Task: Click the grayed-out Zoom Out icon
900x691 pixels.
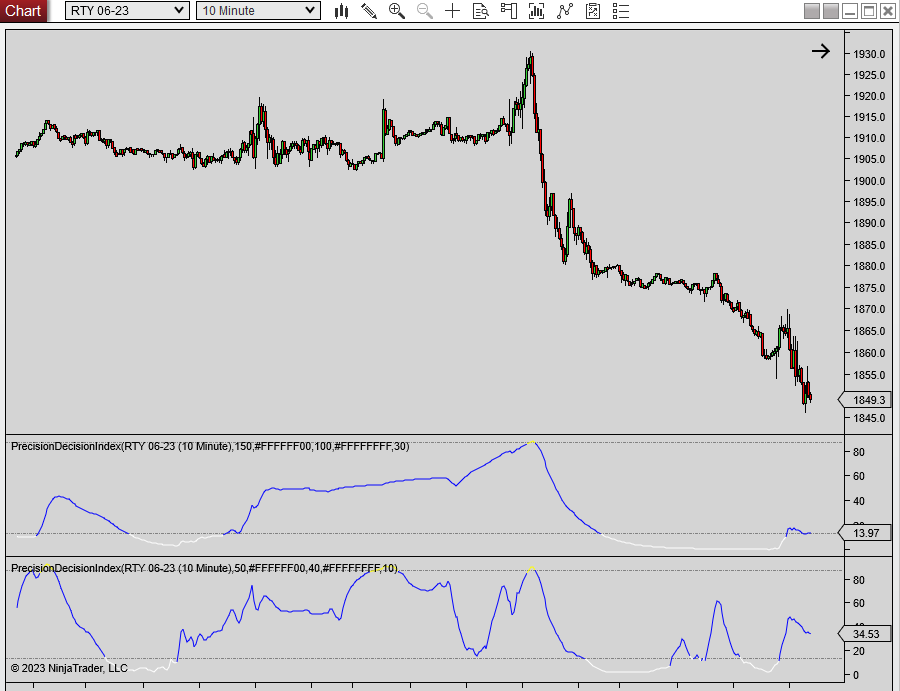Action: (x=424, y=11)
